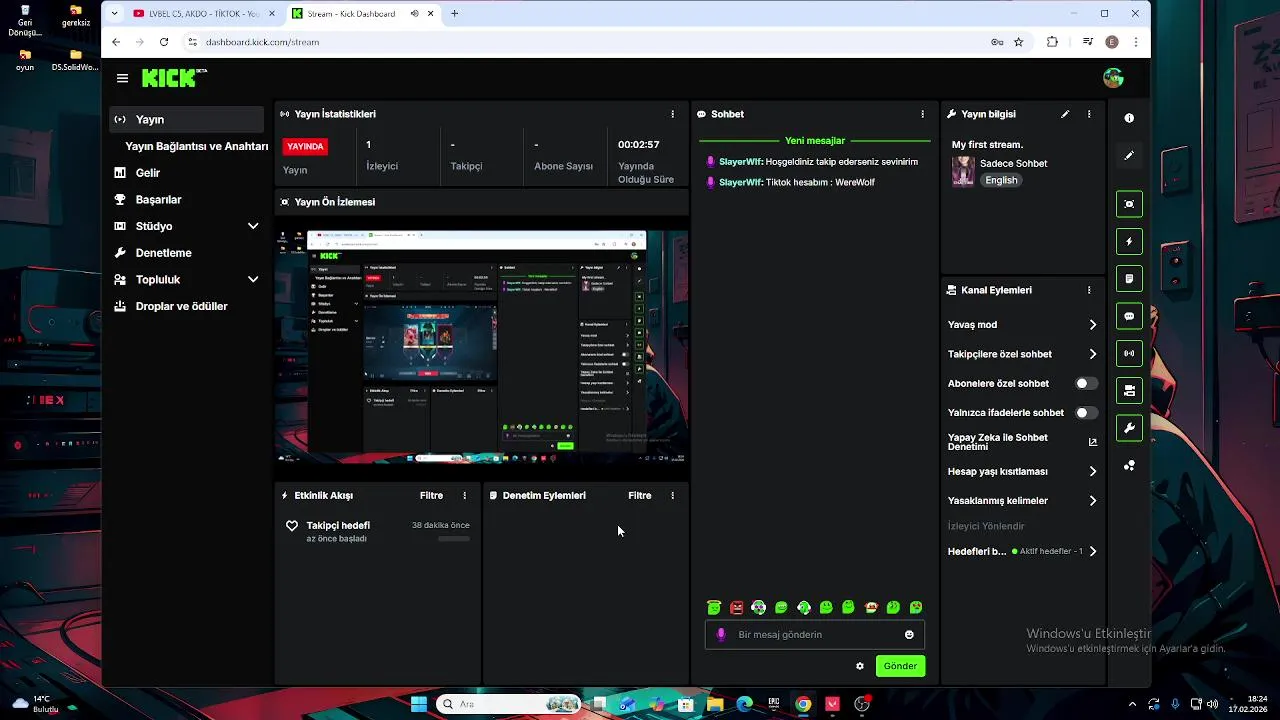
Task: Click SlayerWlf username in the Hoşgeldiniz message
Action: pos(741,162)
